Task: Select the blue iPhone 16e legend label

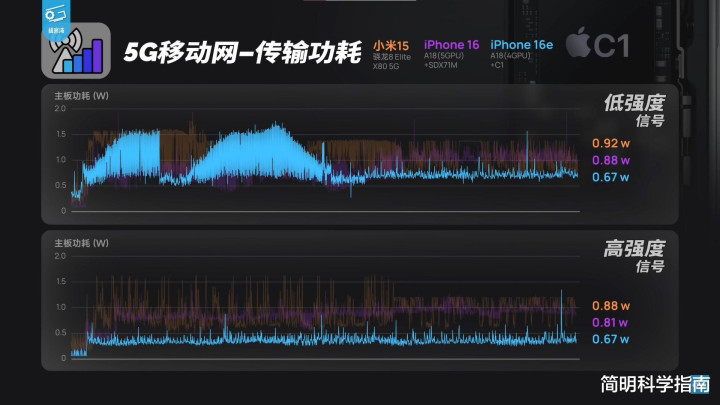Action: point(522,45)
